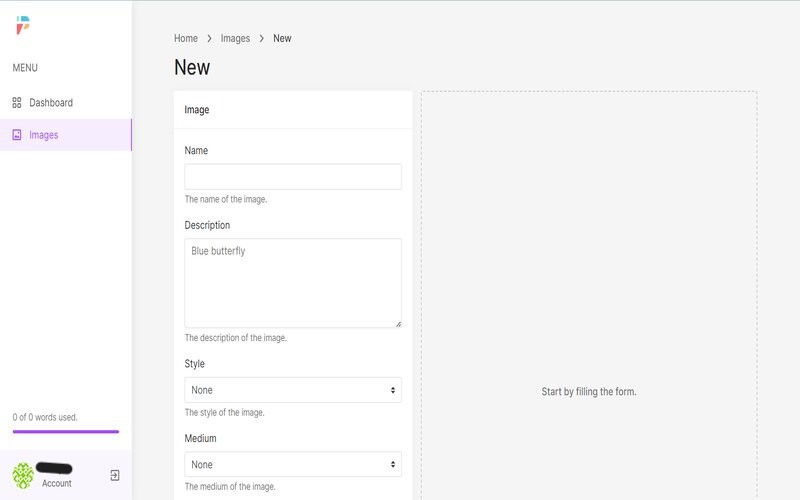
Task: Open the Style dropdown
Action: 293,390
